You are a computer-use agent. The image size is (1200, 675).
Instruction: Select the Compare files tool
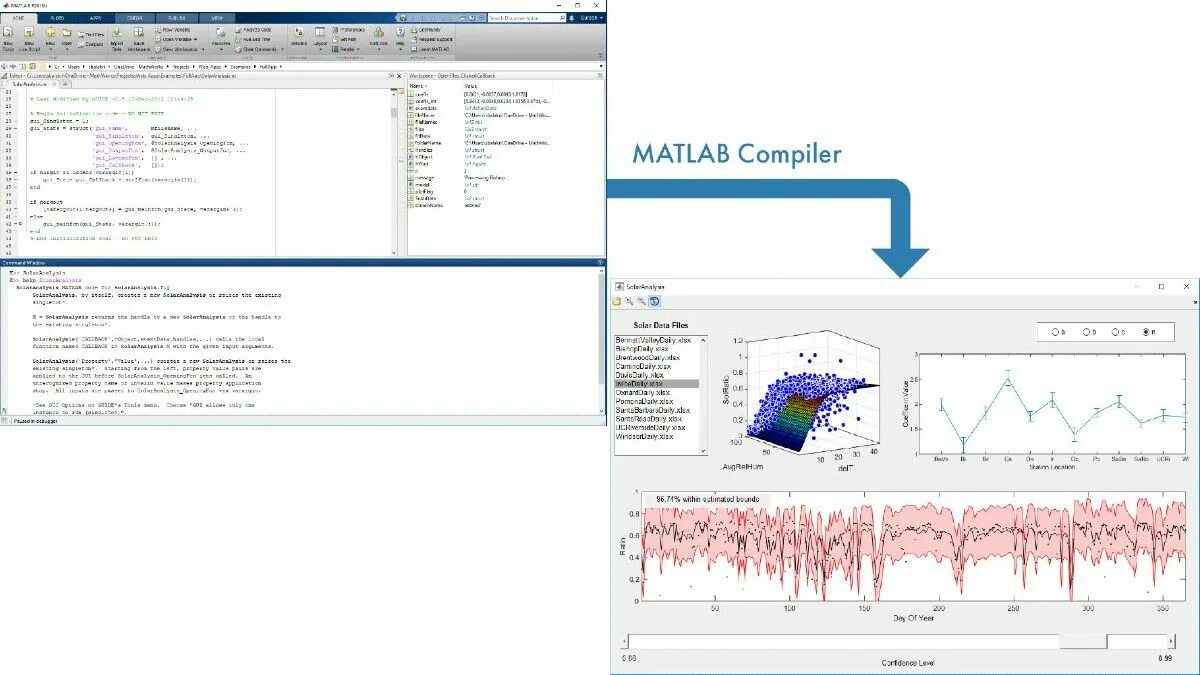[x=89, y=44]
